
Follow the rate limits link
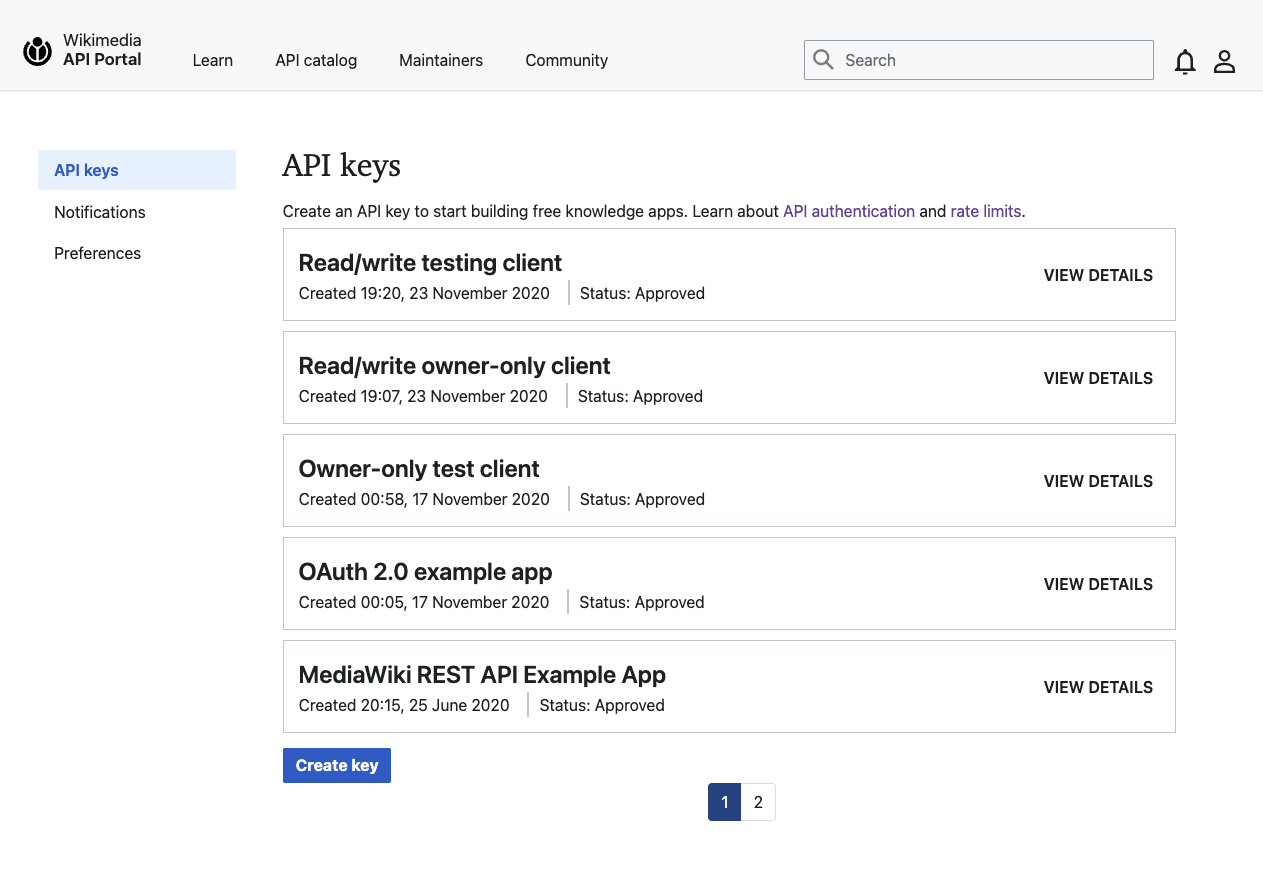[986, 211]
